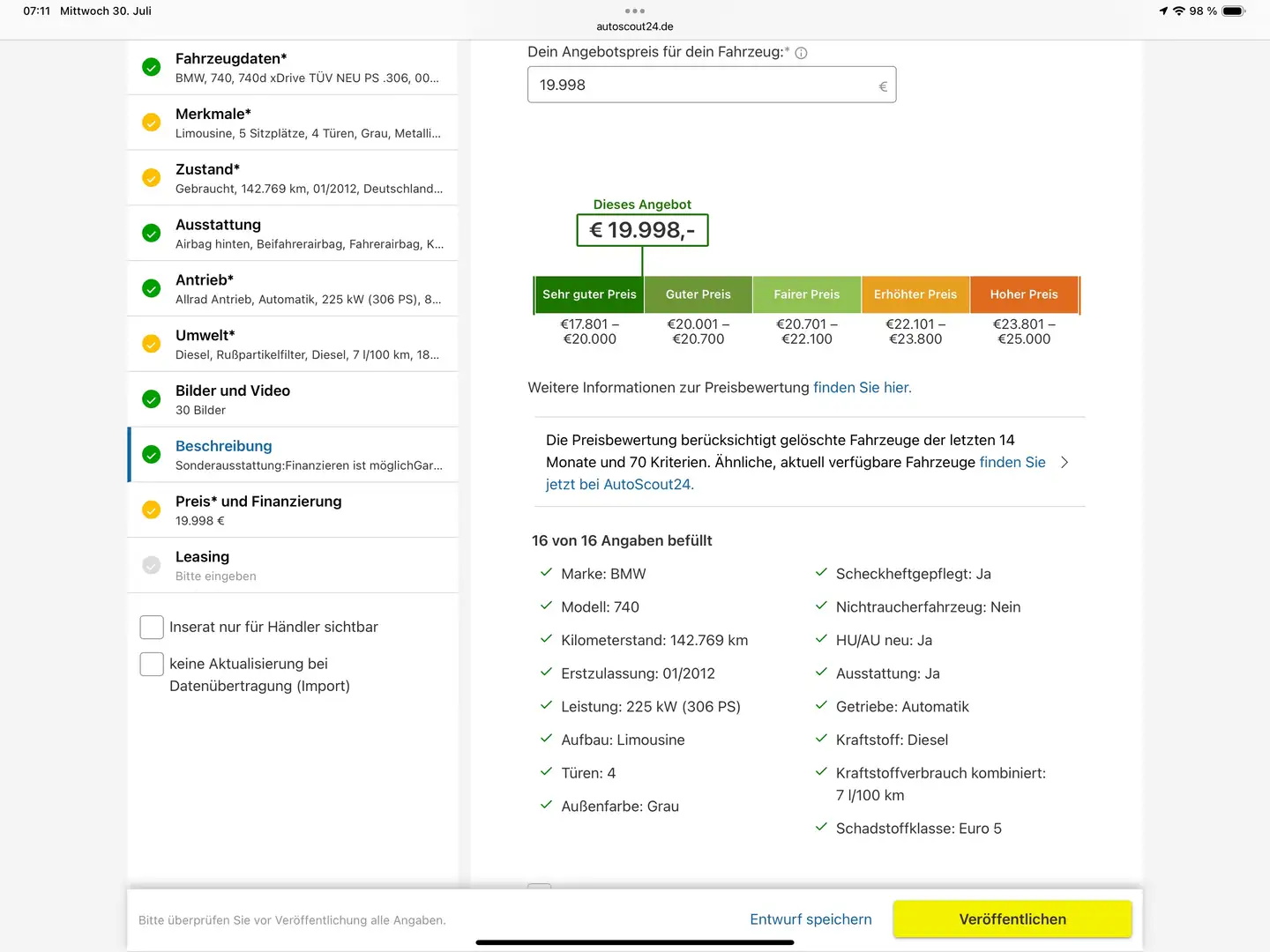The width and height of the screenshot is (1270, 952).
Task: Open the Merkmale section
Action: click(294, 123)
